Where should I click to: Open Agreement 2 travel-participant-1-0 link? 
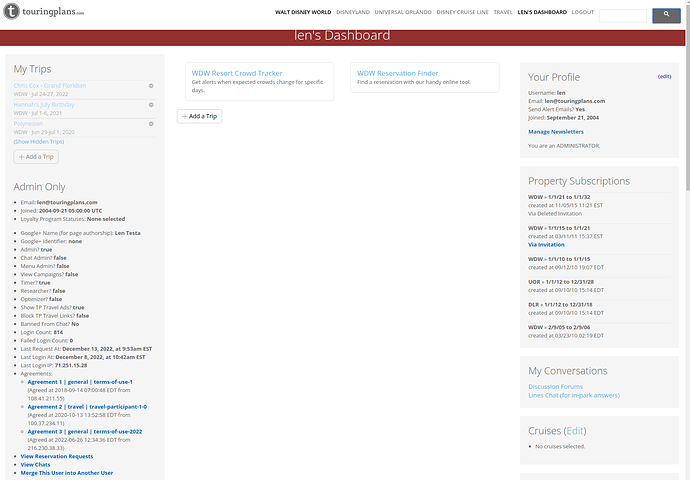87,407
